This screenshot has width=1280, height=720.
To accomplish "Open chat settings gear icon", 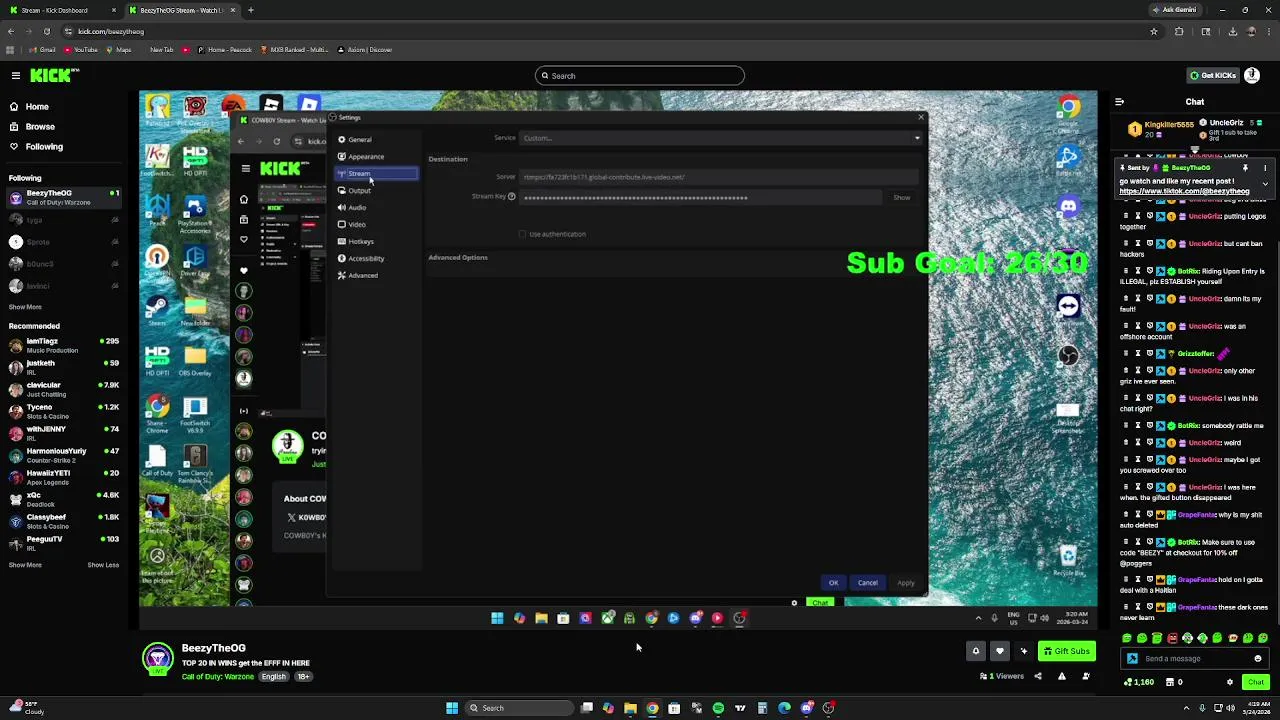I will 1230,682.
